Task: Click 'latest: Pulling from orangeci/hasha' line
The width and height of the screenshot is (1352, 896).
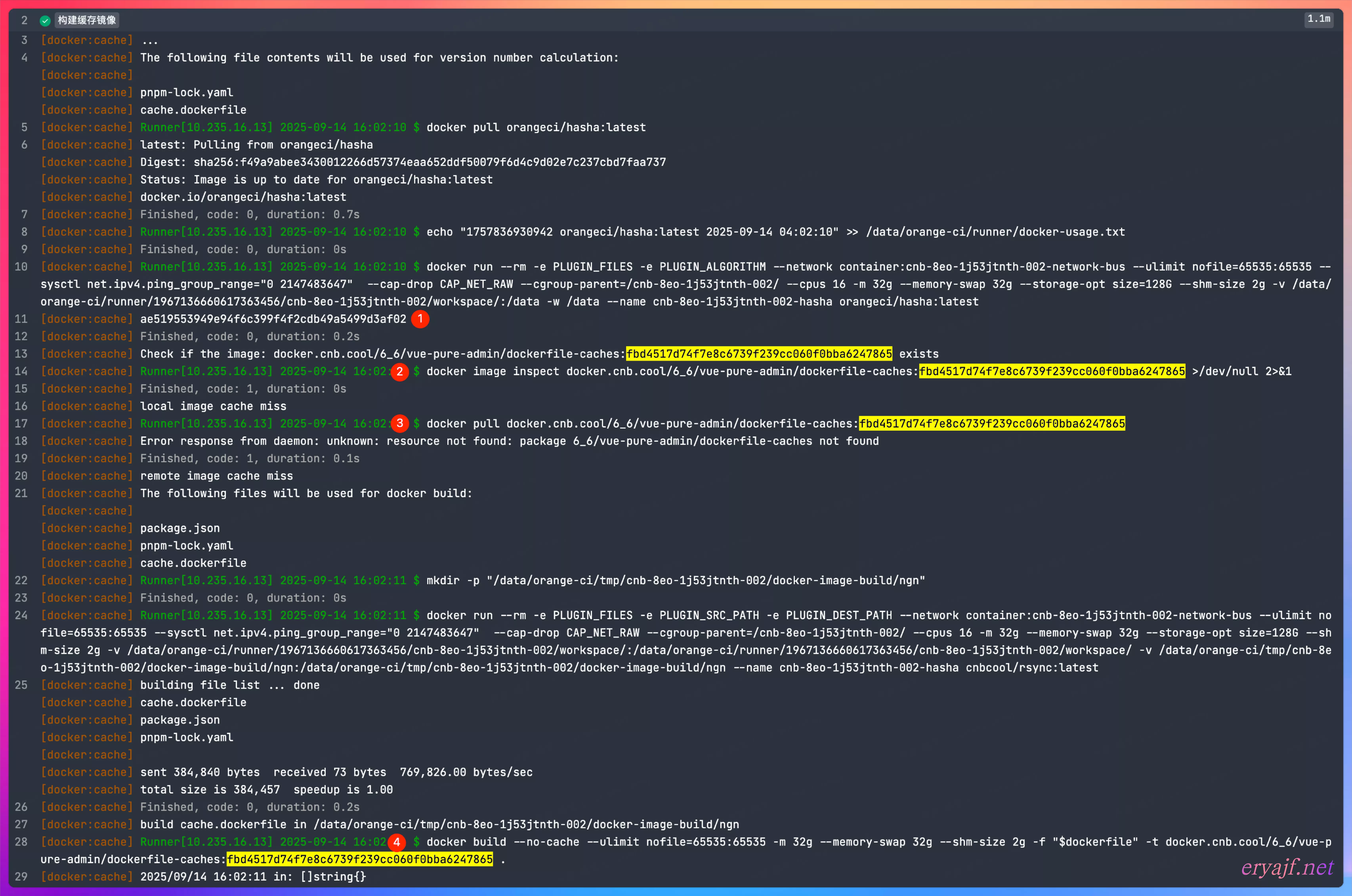Action: (x=257, y=145)
